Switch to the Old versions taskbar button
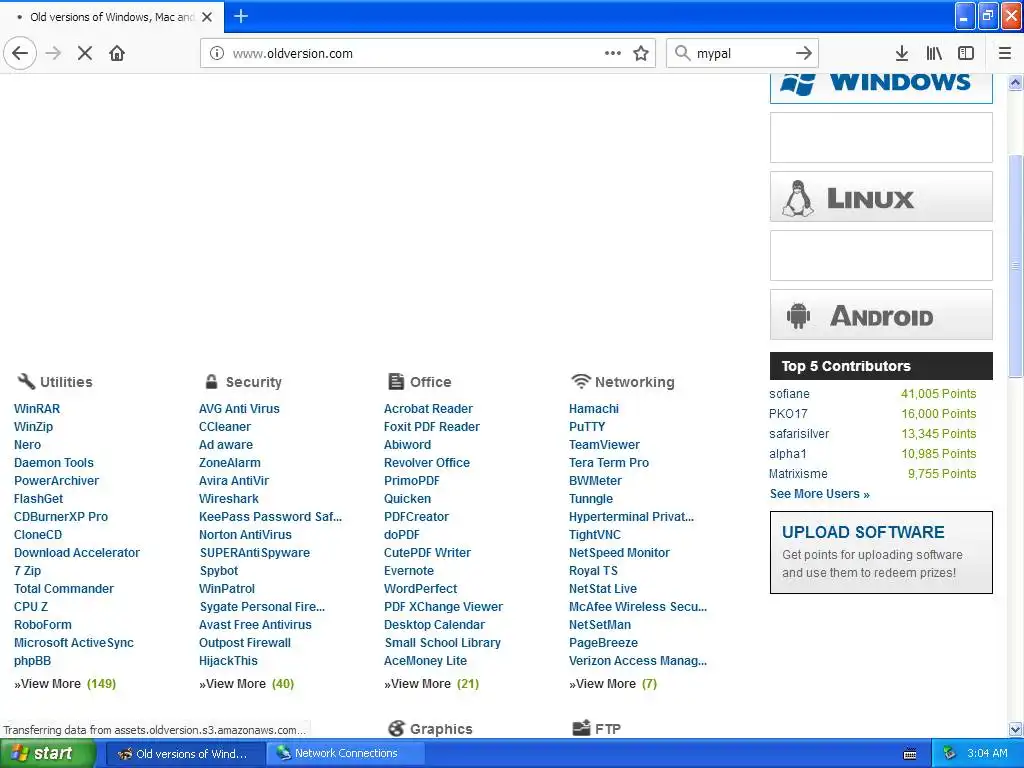 pos(185,753)
